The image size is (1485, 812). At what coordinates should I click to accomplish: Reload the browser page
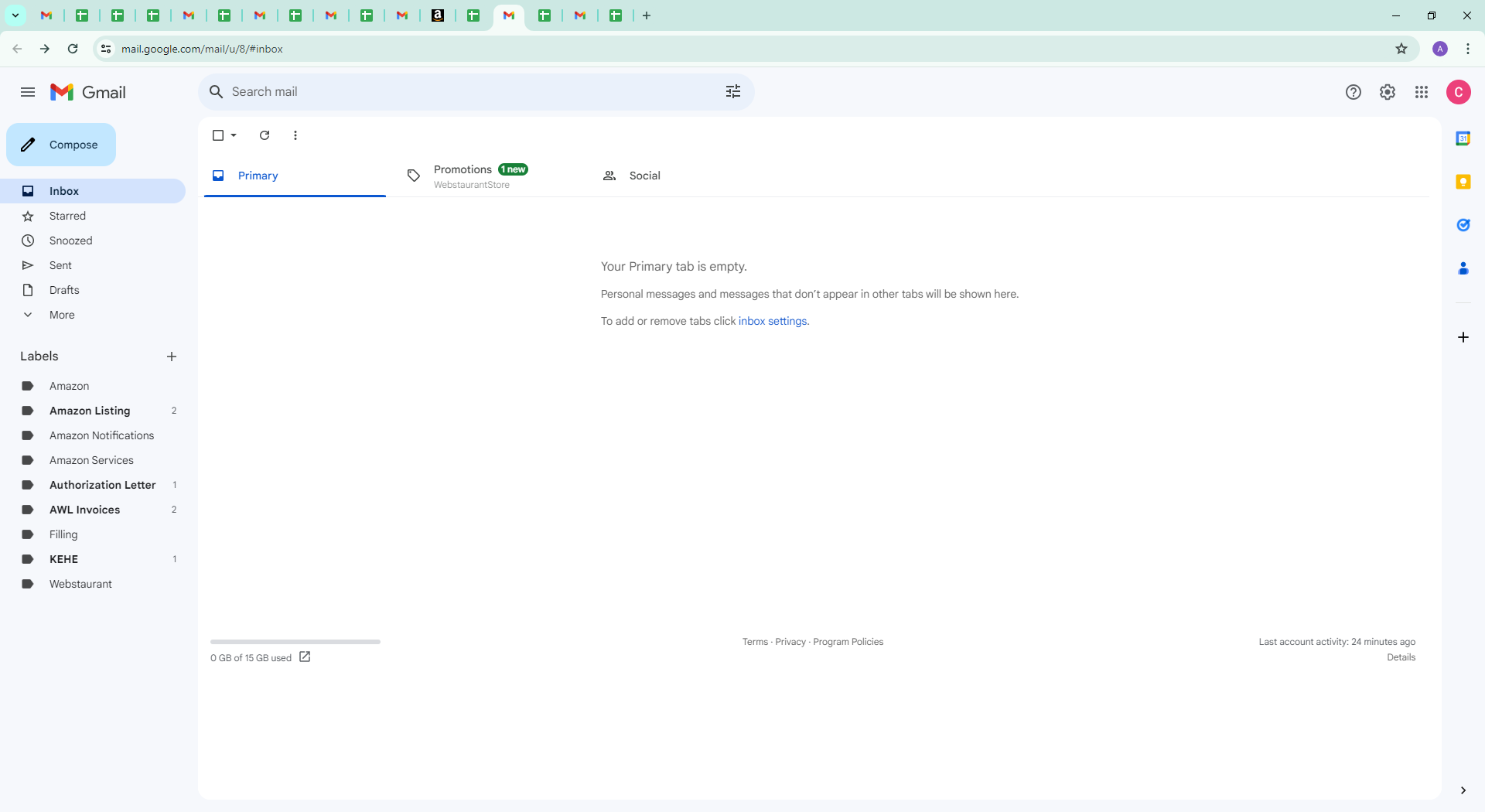tap(73, 49)
